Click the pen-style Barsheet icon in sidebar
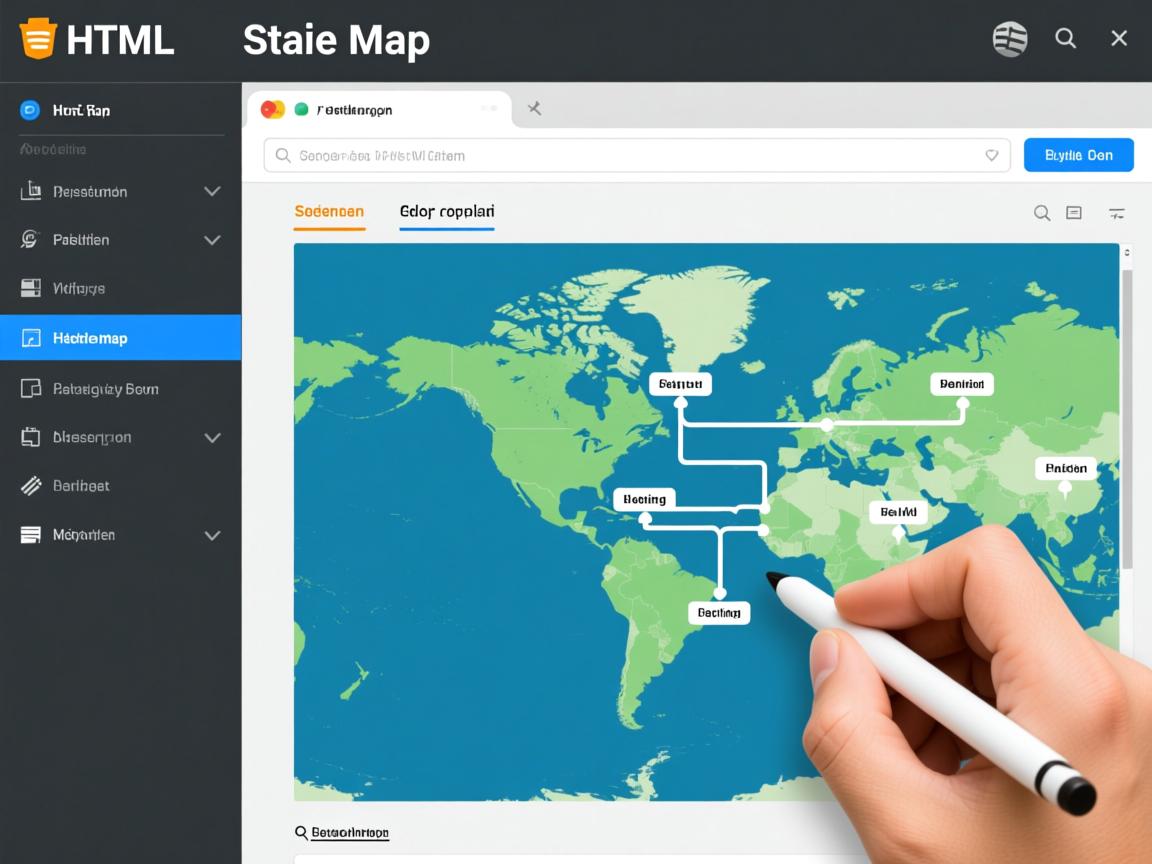Screen dimensions: 1152x864 pyautogui.click(x=31, y=486)
